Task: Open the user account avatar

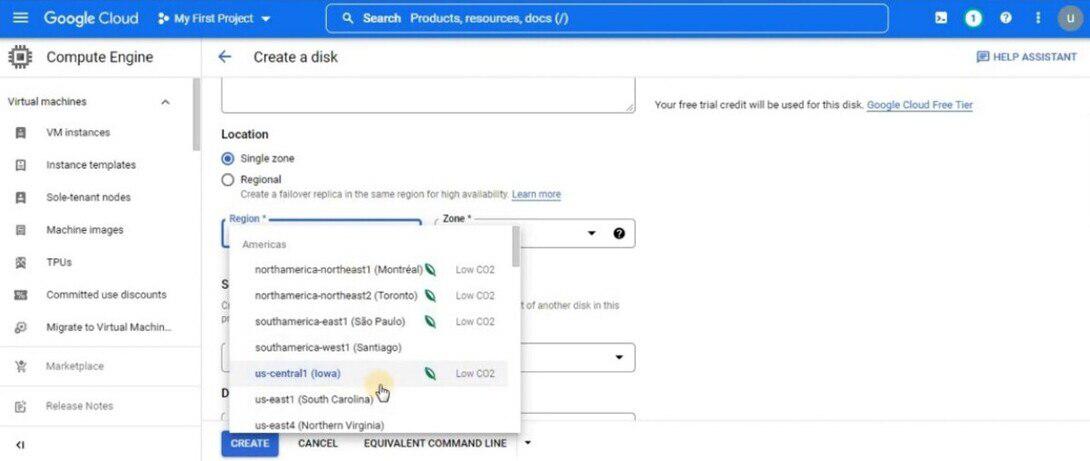Action: pos(1071,19)
